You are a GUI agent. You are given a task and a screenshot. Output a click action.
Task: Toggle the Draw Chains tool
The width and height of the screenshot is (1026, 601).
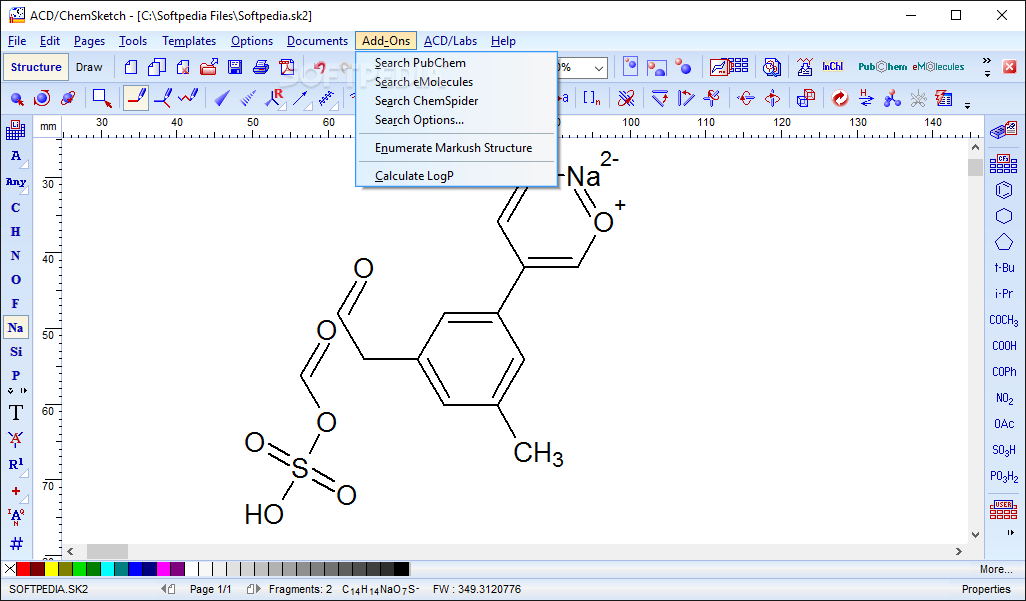pyautogui.click(x=188, y=99)
